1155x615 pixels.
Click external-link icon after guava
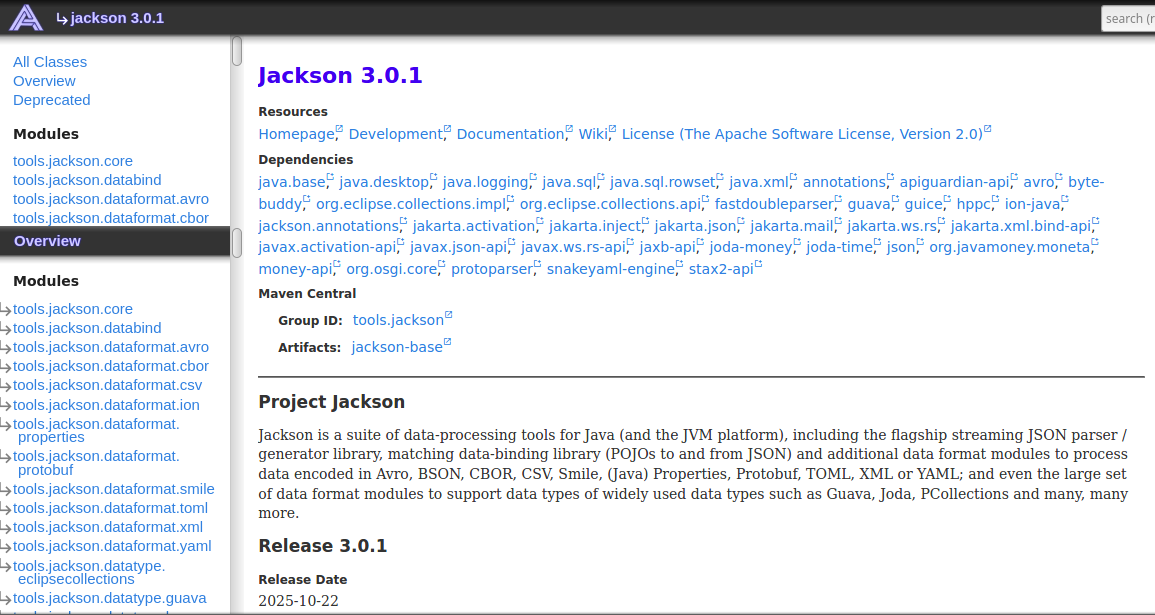coord(895,199)
